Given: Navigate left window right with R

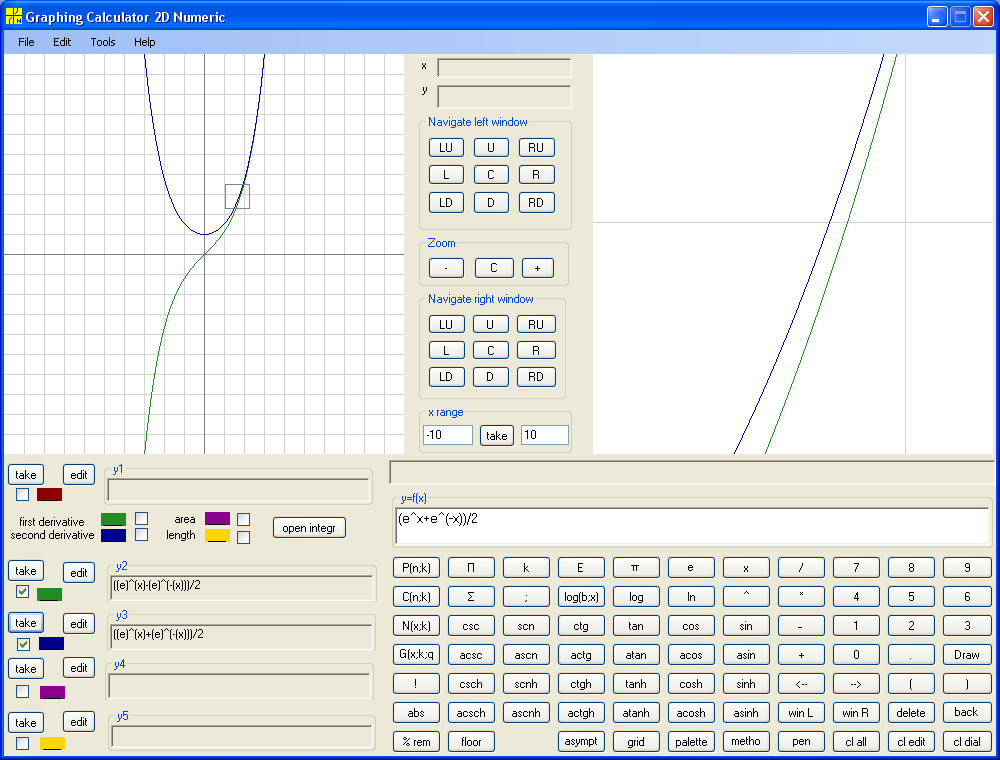Looking at the screenshot, I should click(536, 175).
